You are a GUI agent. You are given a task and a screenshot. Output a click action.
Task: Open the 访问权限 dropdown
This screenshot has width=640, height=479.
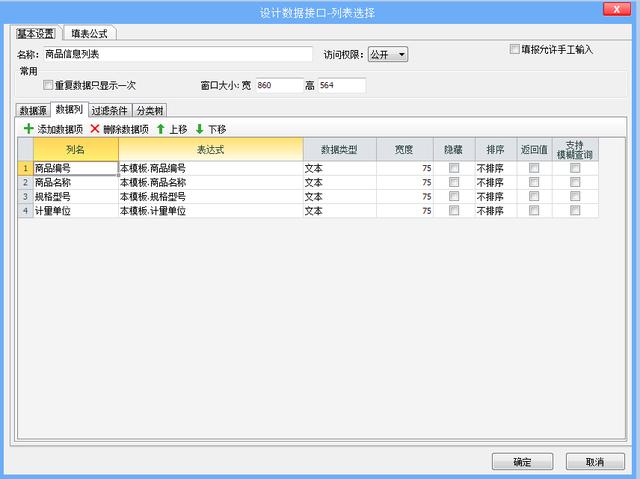tap(388, 54)
